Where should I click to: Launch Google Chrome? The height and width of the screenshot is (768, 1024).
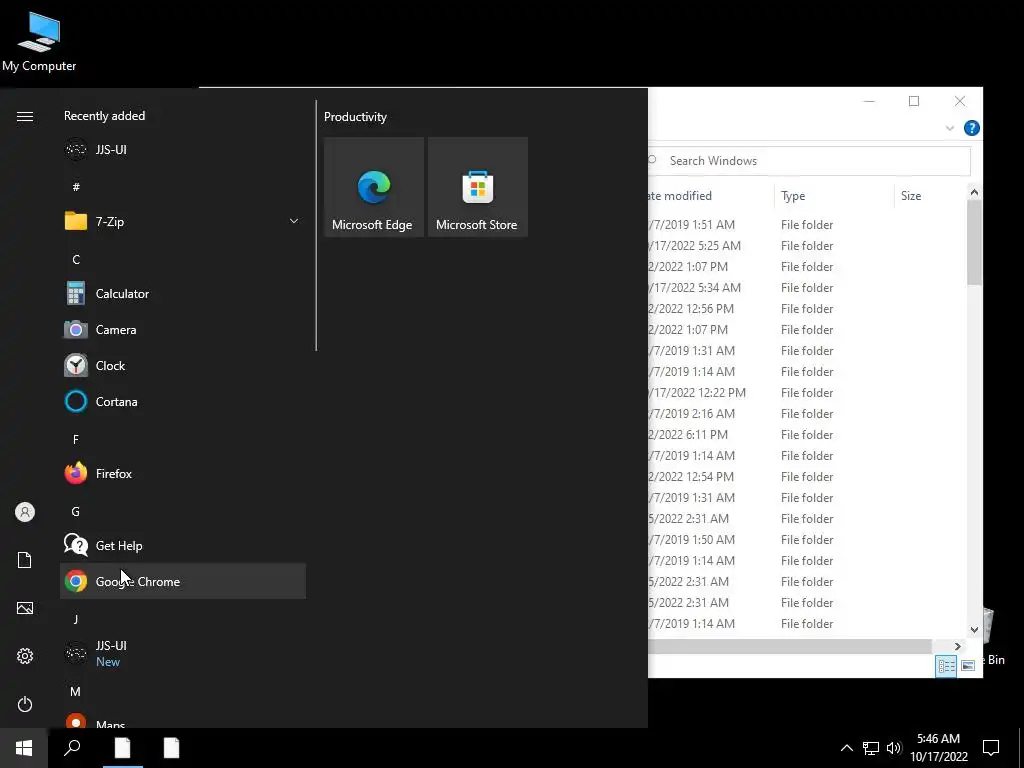pos(183,581)
